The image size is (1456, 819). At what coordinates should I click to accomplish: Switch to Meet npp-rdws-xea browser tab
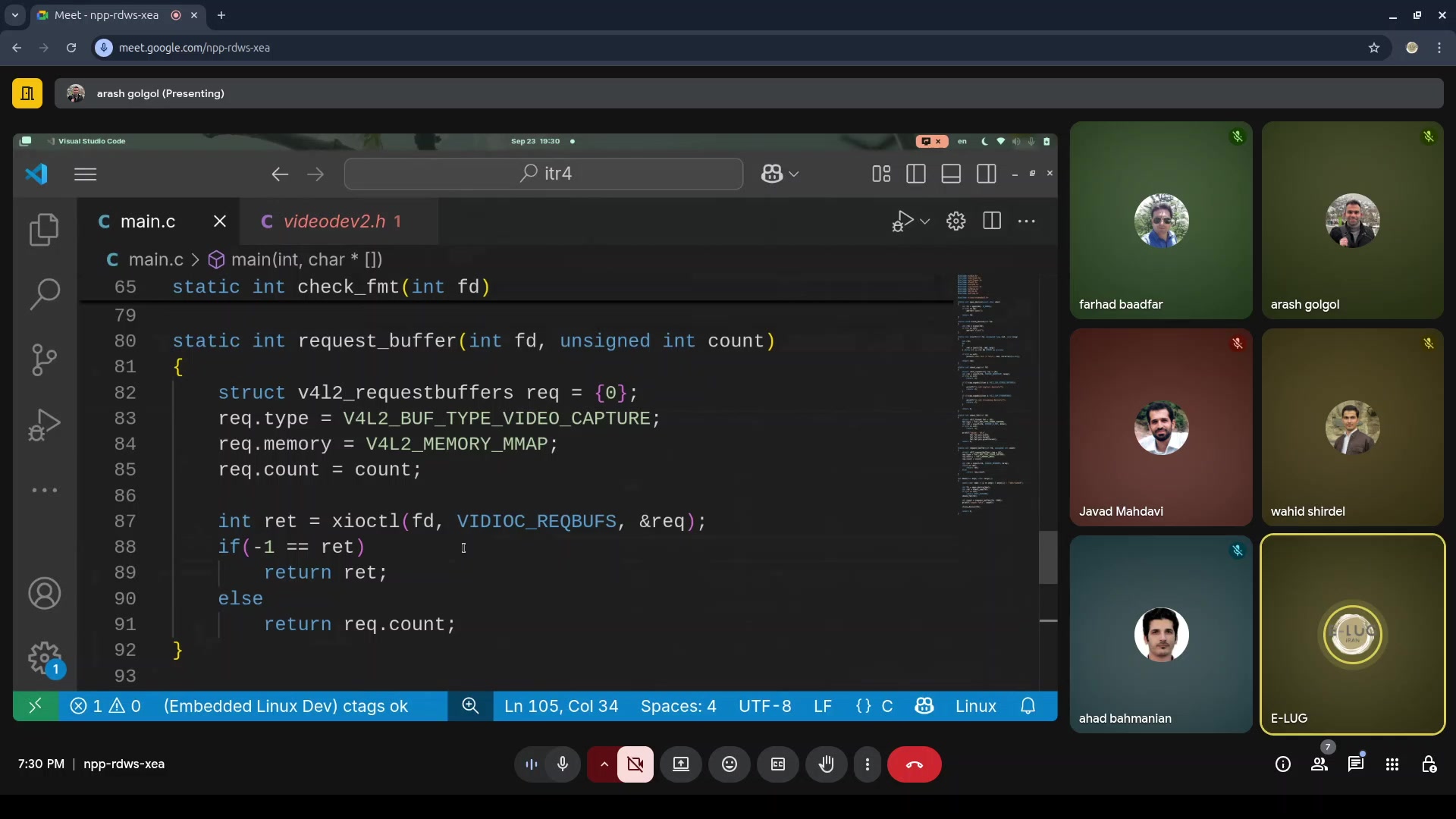tap(106, 15)
